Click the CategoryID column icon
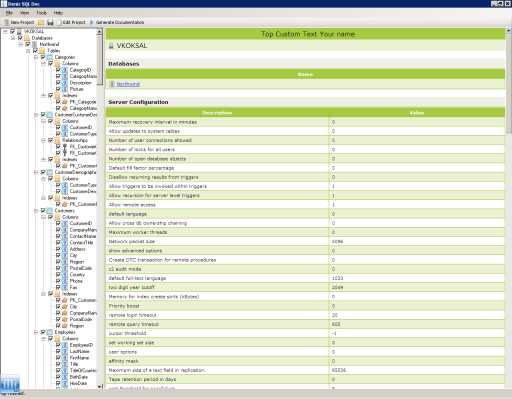This screenshot has height=399, width=512. tap(65, 70)
